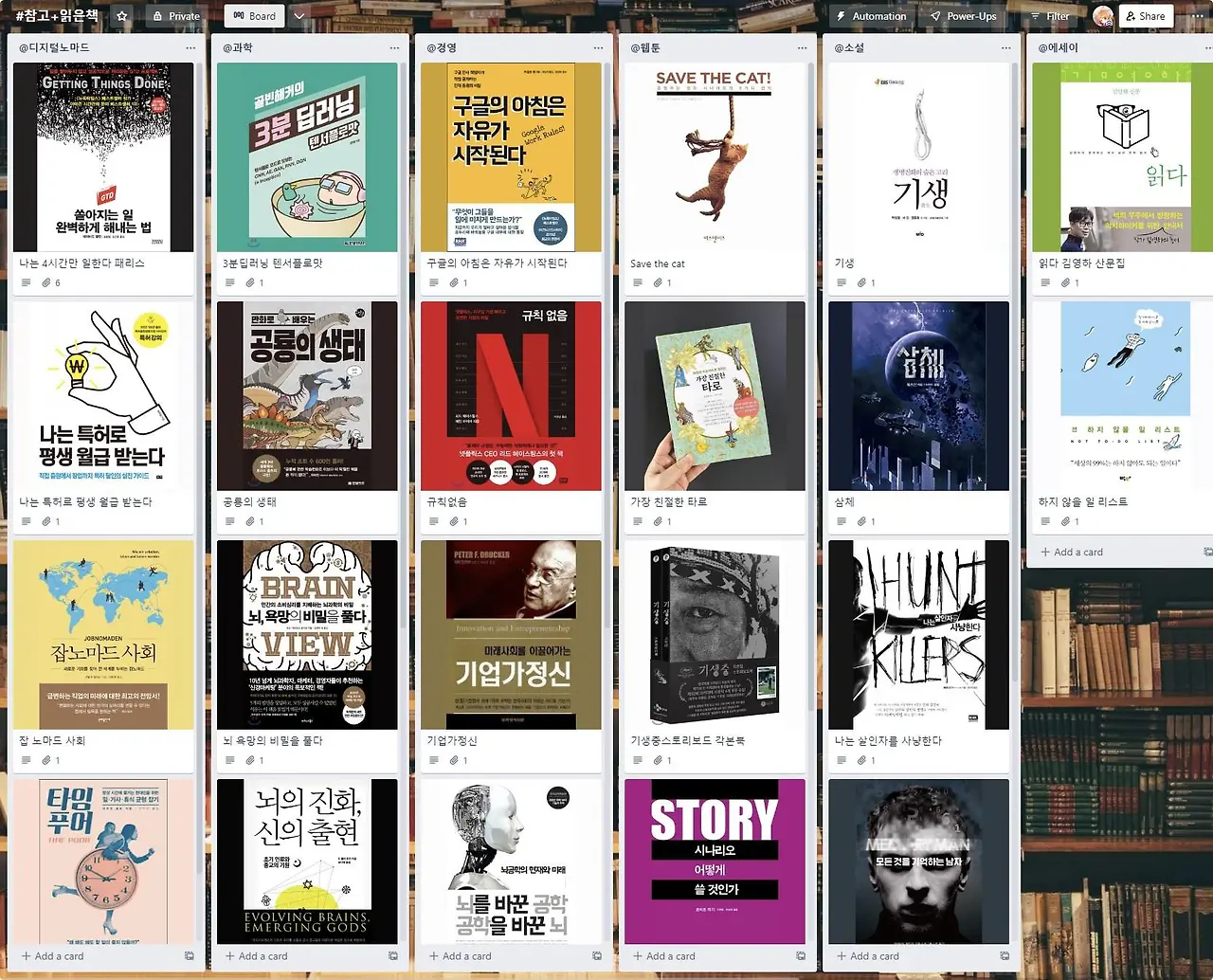This screenshot has height=980, width=1213.
Task: Click the description icon on 나는 4시간만 일한다 패리스
Action: (26, 282)
